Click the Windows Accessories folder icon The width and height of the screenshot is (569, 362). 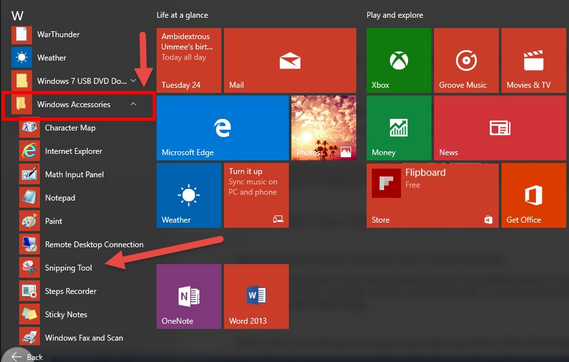coord(21,104)
